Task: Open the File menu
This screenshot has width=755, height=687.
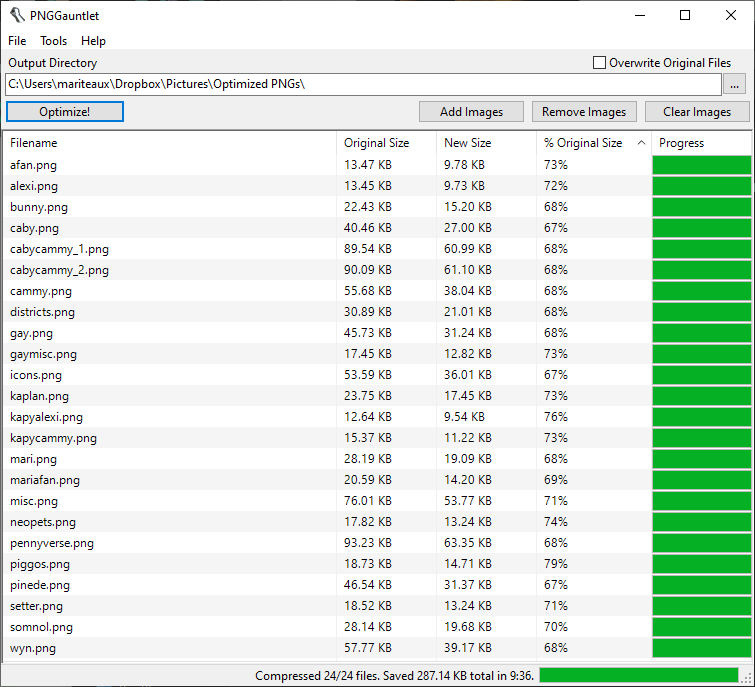Action: click(17, 41)
